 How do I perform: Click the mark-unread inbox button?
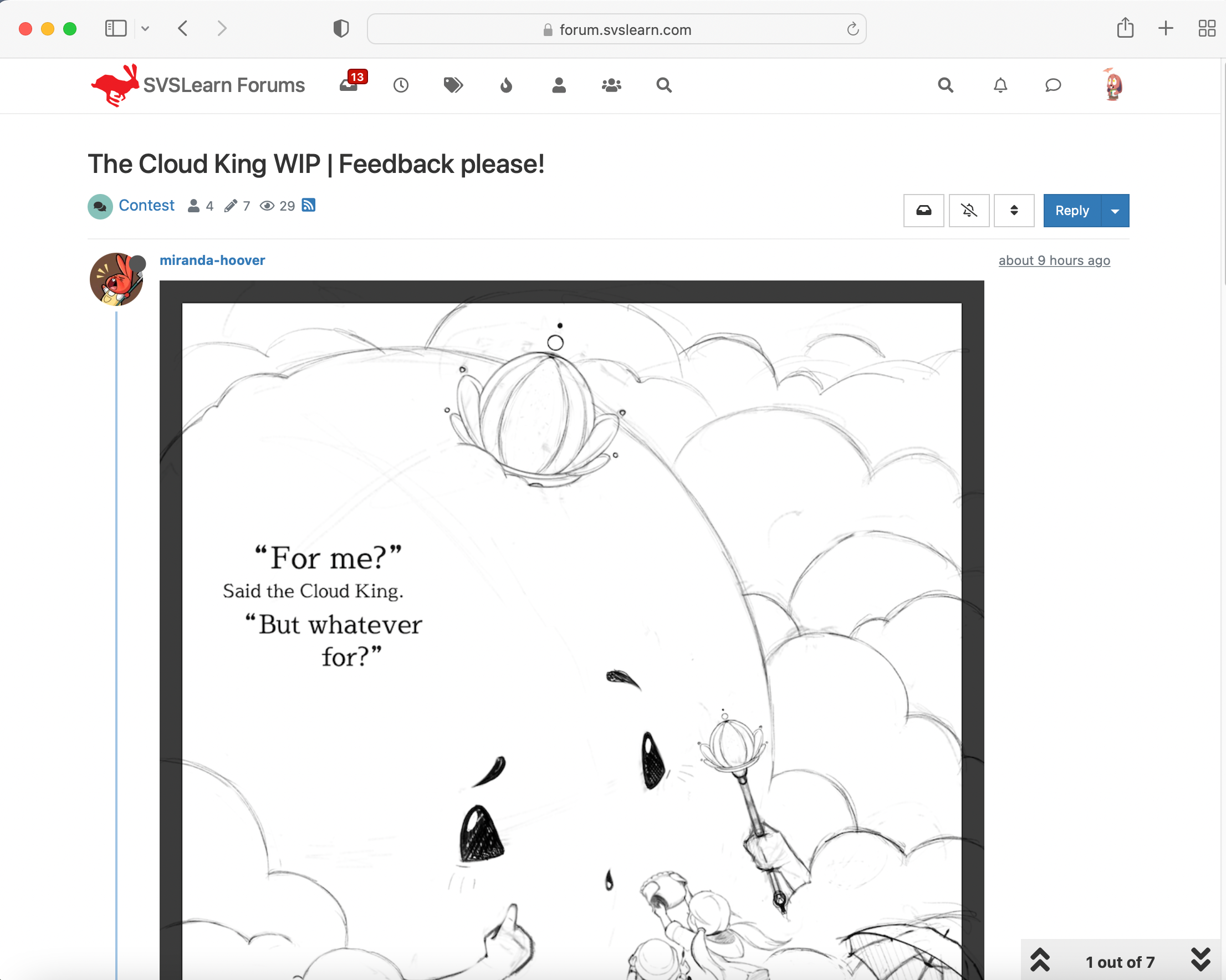(923, 211)
